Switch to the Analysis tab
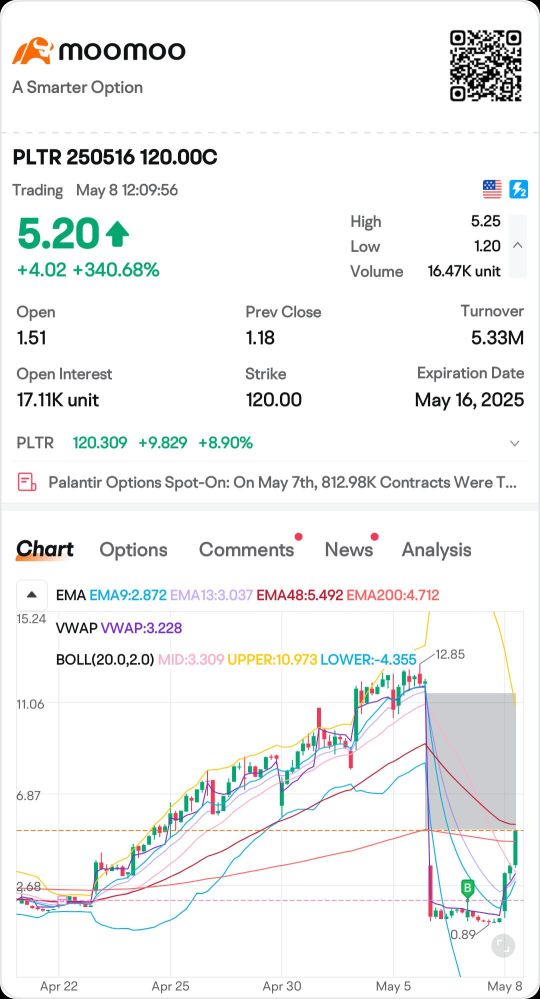Image resolution: width=540 pixels, height=999 pixels. [436, 550]
